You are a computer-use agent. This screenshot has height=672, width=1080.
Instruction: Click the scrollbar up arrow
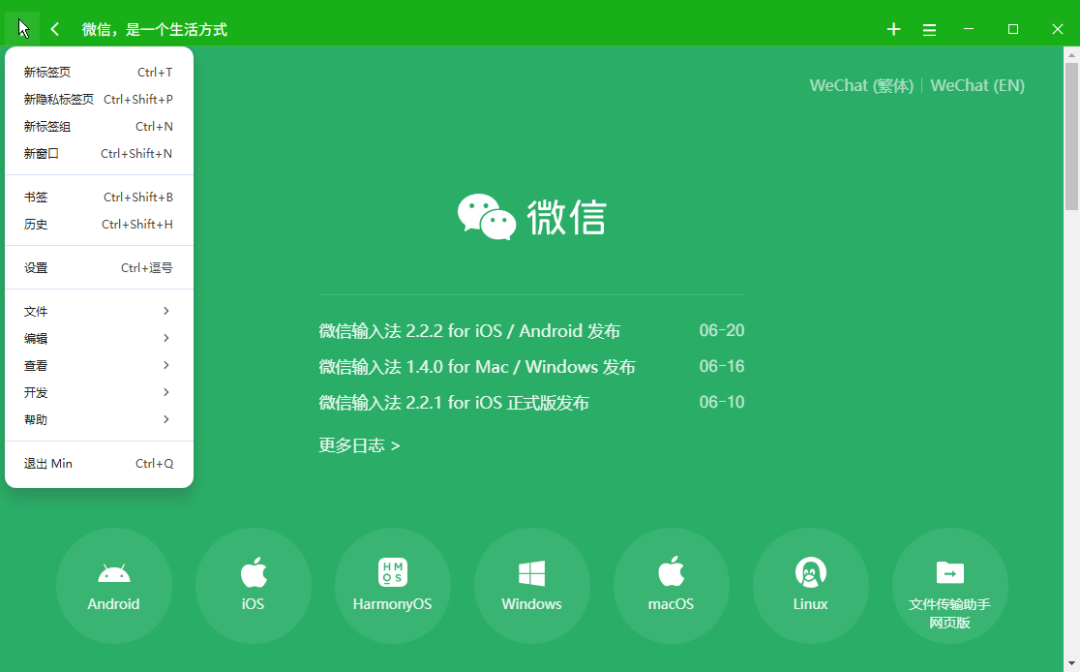click(x=1071, y=54)
